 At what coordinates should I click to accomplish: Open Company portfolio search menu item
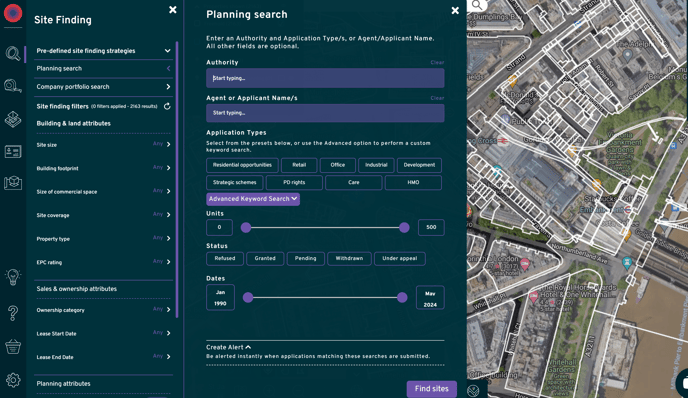104,87
